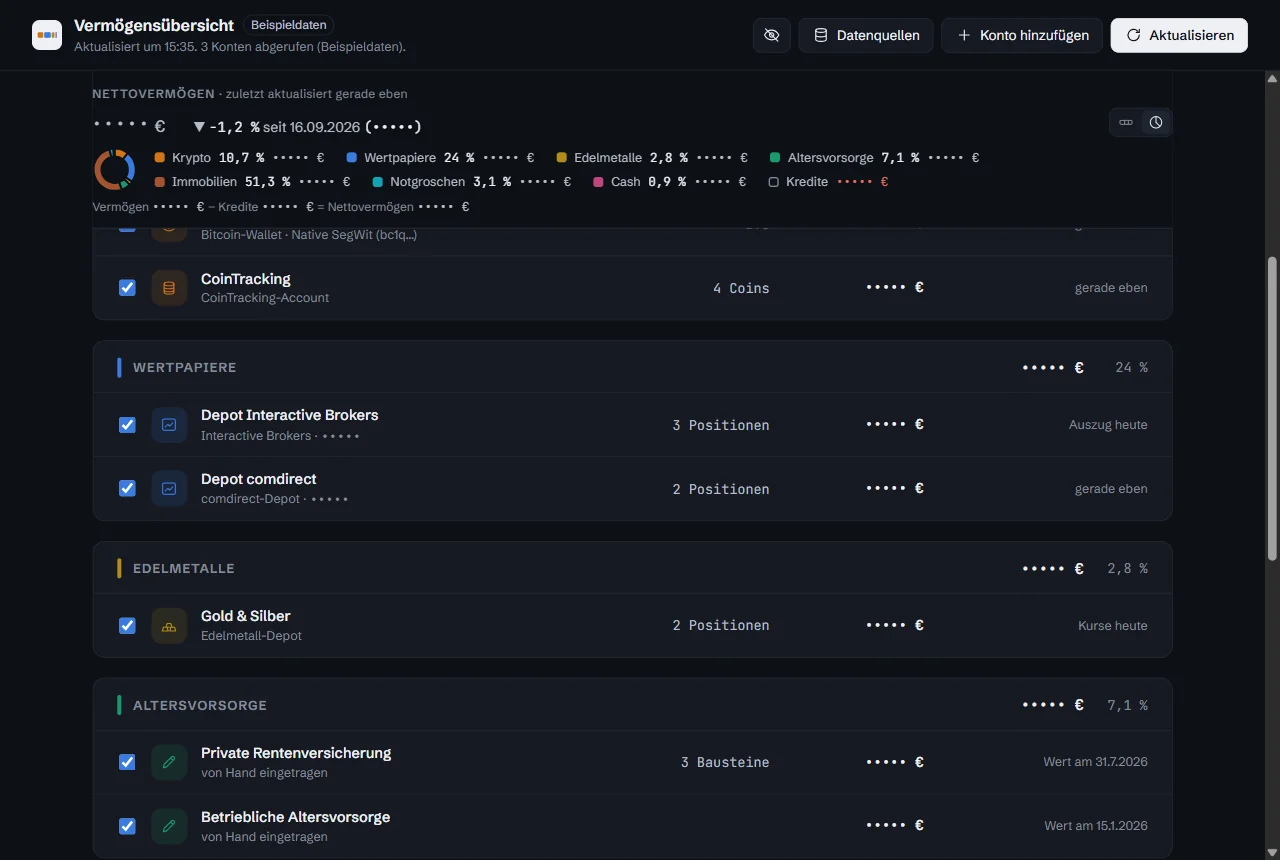Viewport: 1280px width, 860px height.
Task: Click the Gold & Silber bars icon
Action: point(169,626)
